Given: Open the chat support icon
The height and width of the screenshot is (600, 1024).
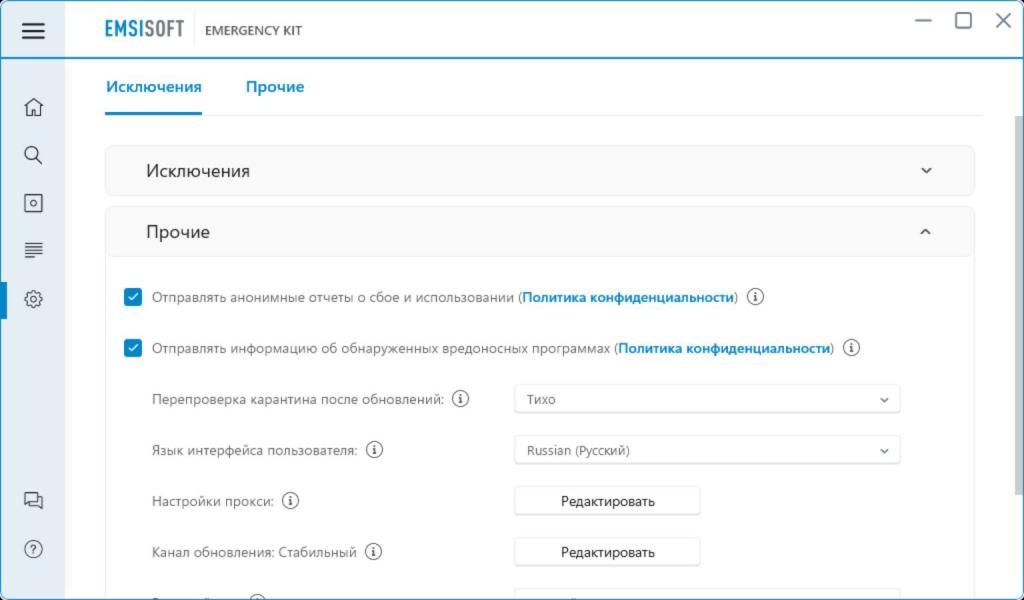Looking at the screenshot, I should [x=33, y=501].
